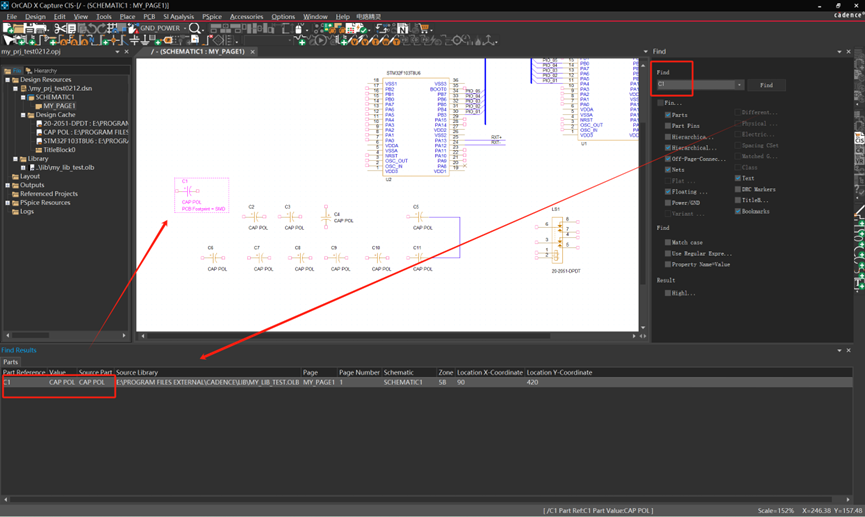
Task: Select MY_PAGE1 in project tree
Action: pyautogui.click(x=59, y=106)
